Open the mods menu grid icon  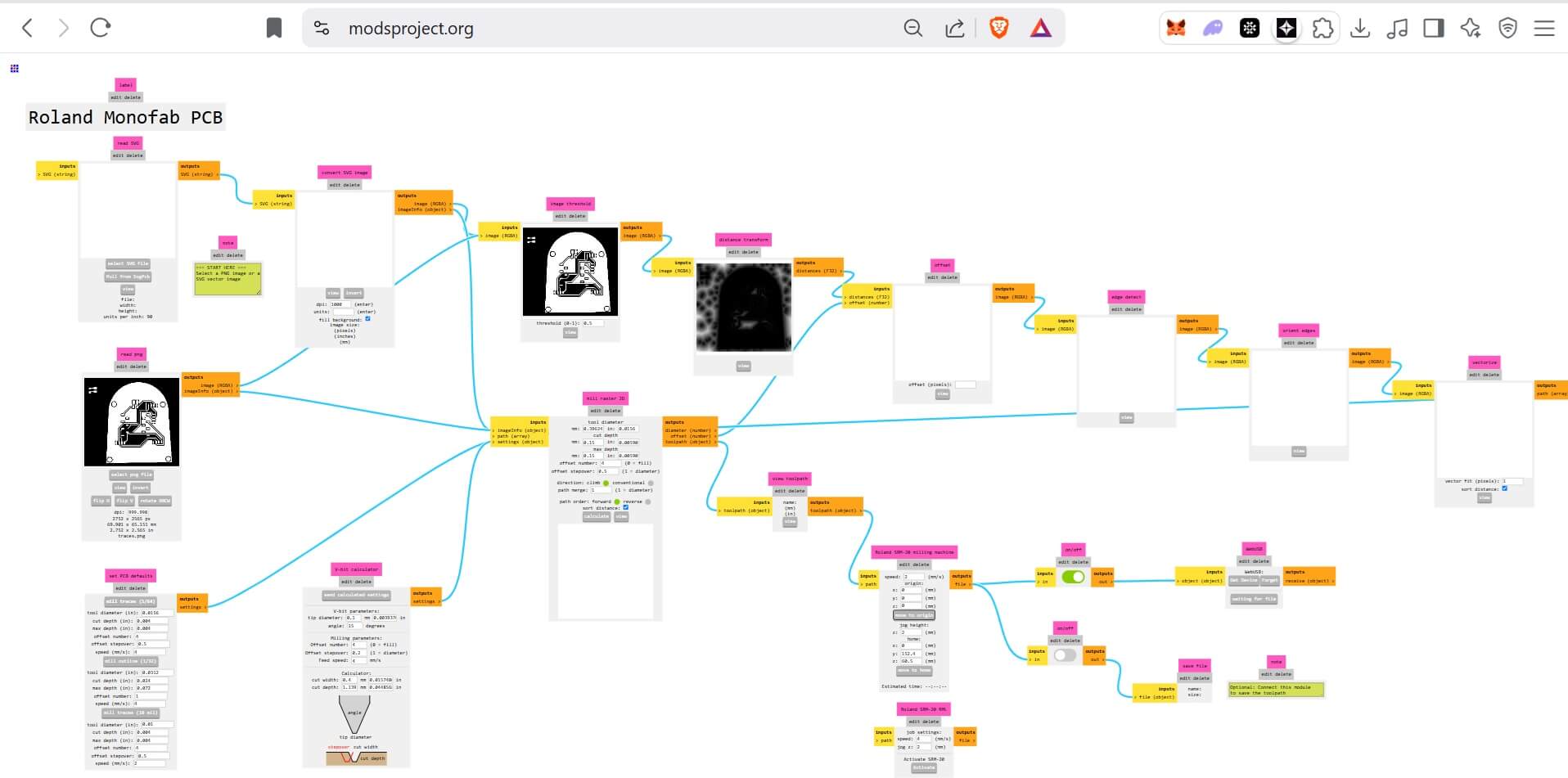coord(14,69)
